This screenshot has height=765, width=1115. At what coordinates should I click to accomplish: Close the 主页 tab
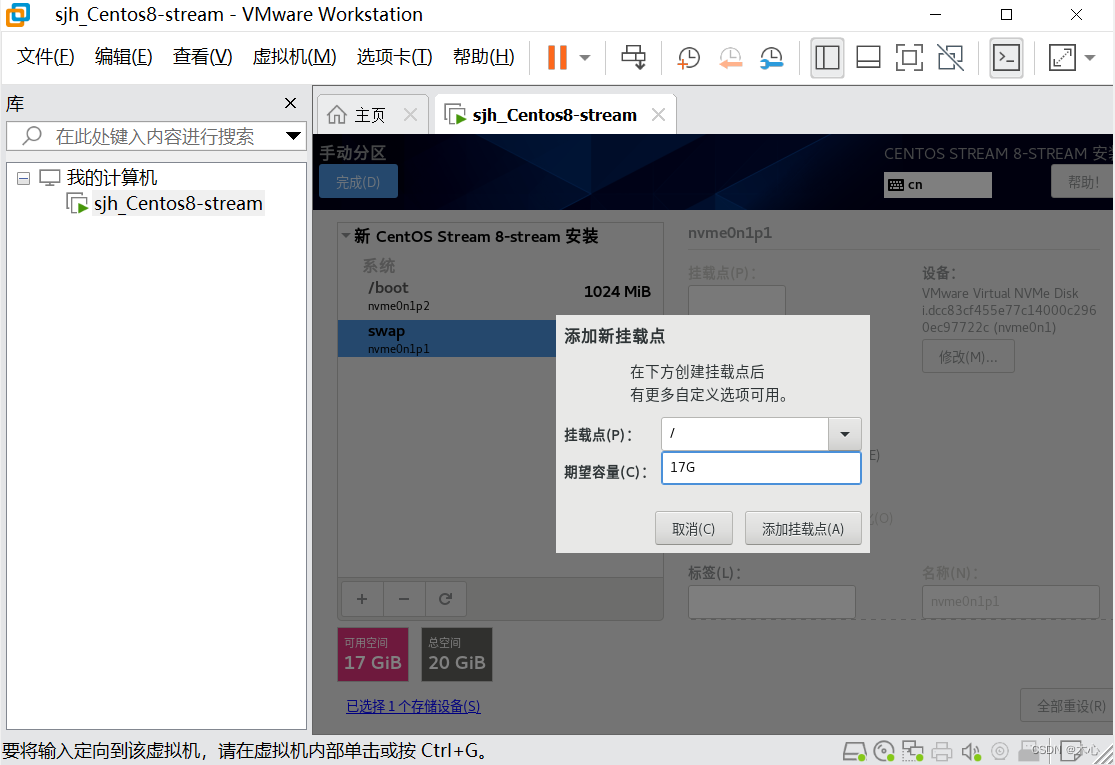pos(410,114)
